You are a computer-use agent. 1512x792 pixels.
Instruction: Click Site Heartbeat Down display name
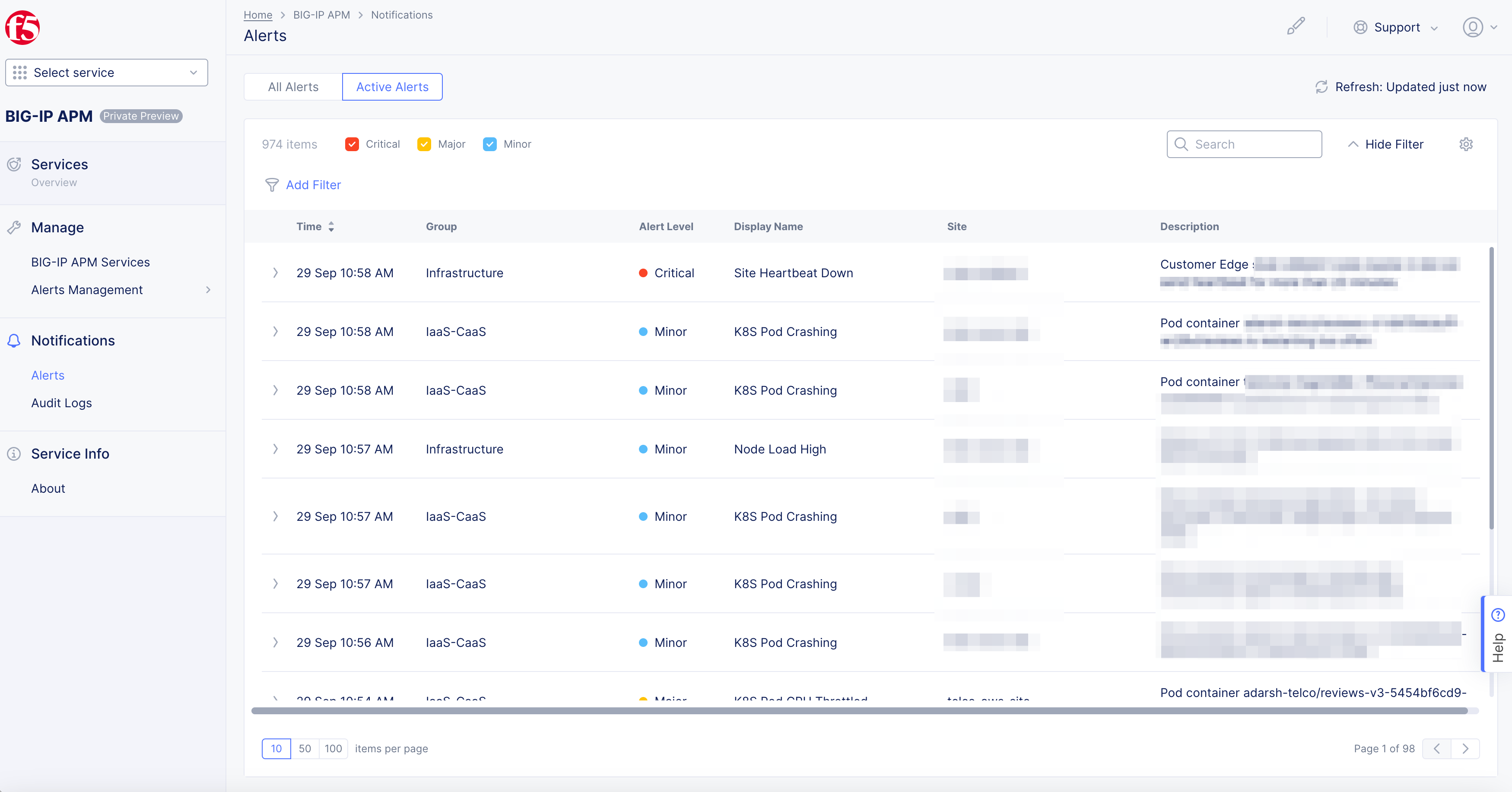(793, 273)
